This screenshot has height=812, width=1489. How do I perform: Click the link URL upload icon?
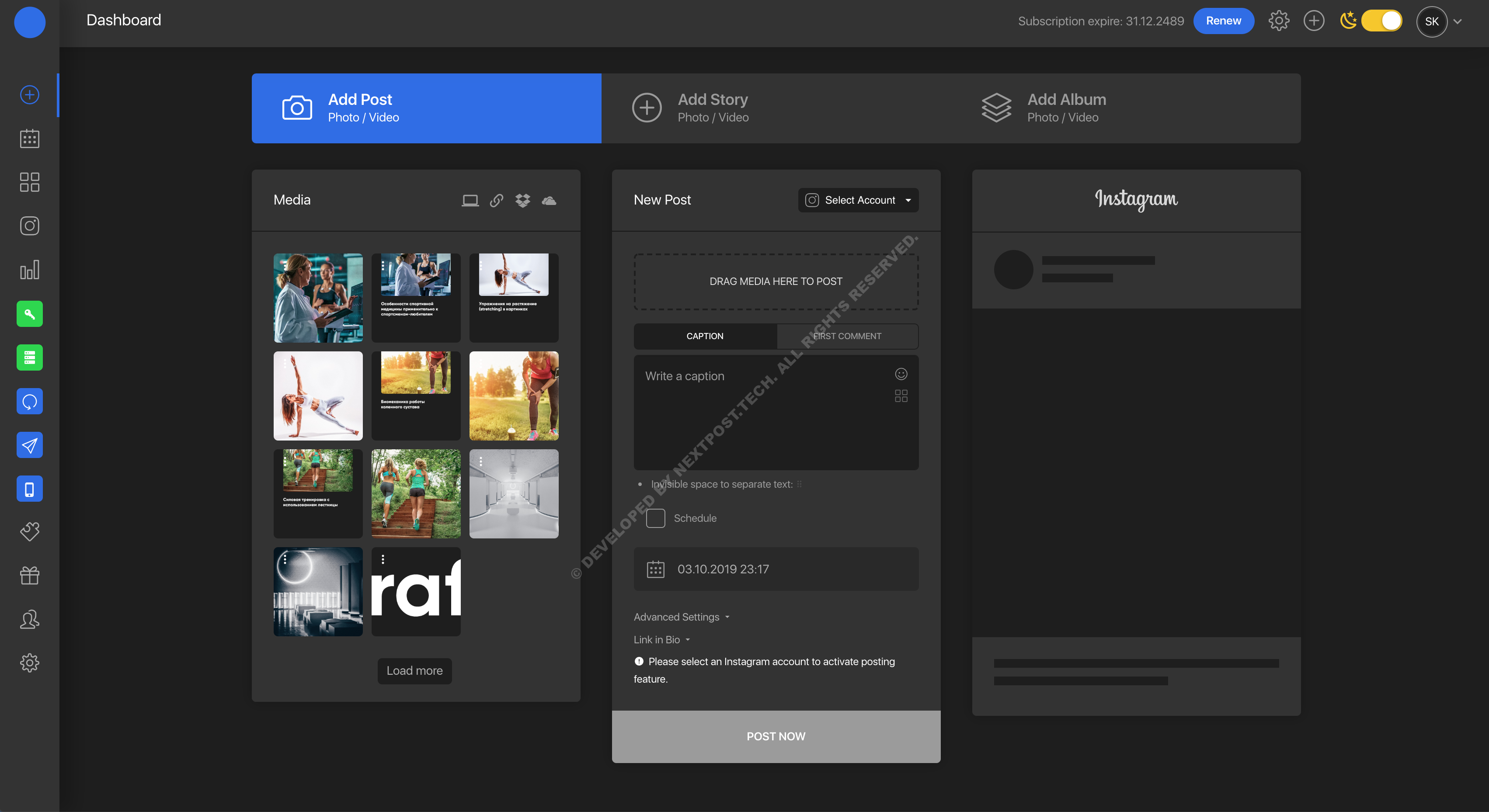tap(497, 201)
